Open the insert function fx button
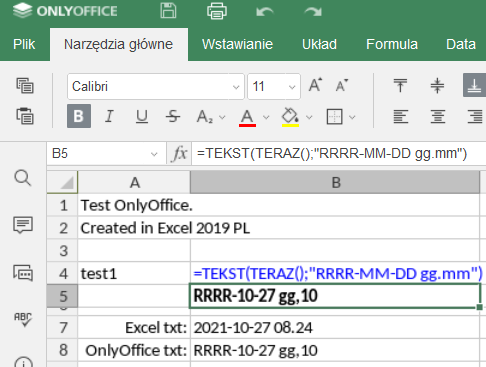Image resolution: width=486 pixels, height=367 pixels. click(x=179, y=154)
